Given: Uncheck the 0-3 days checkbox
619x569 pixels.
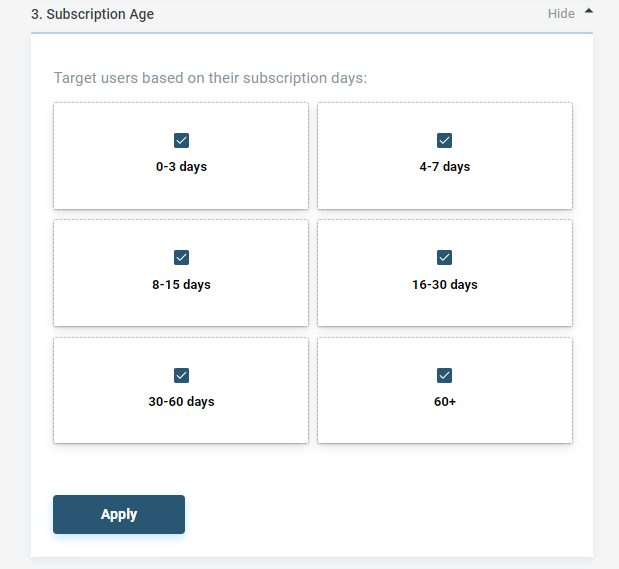Looking at the screenshot, I should 181,141.
